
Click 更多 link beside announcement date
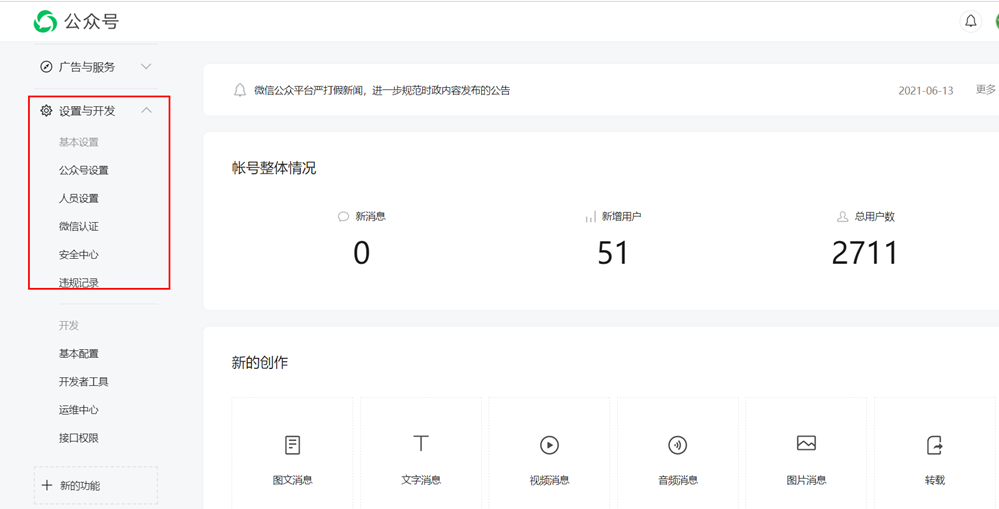click(986, 90)
